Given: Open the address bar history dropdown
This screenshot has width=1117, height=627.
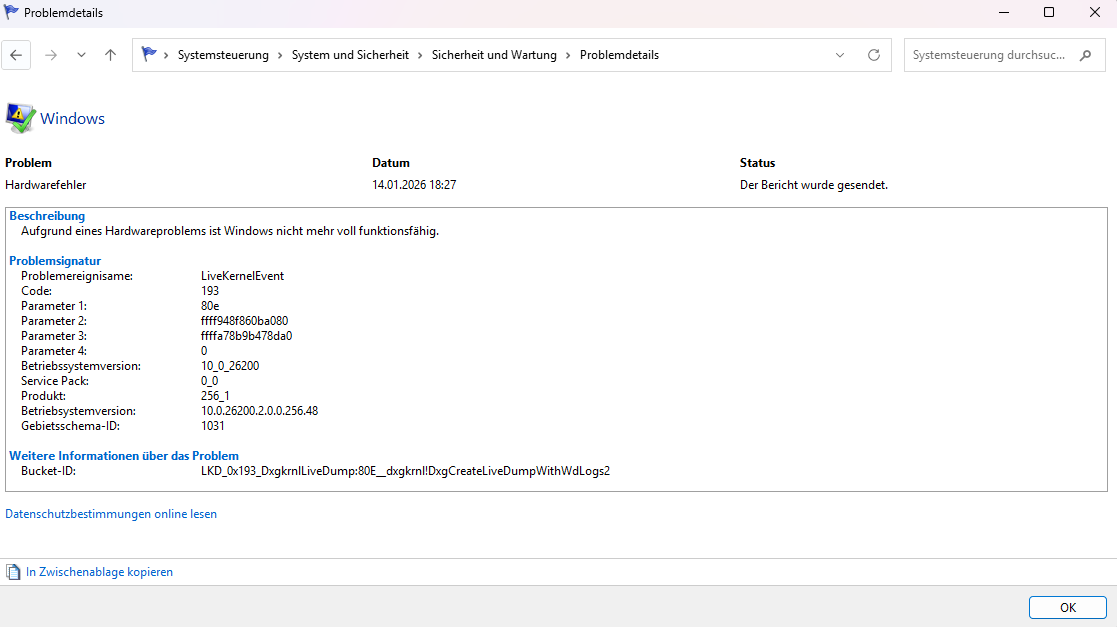Looking at the screenshot, I should click(x=840, y=55).
